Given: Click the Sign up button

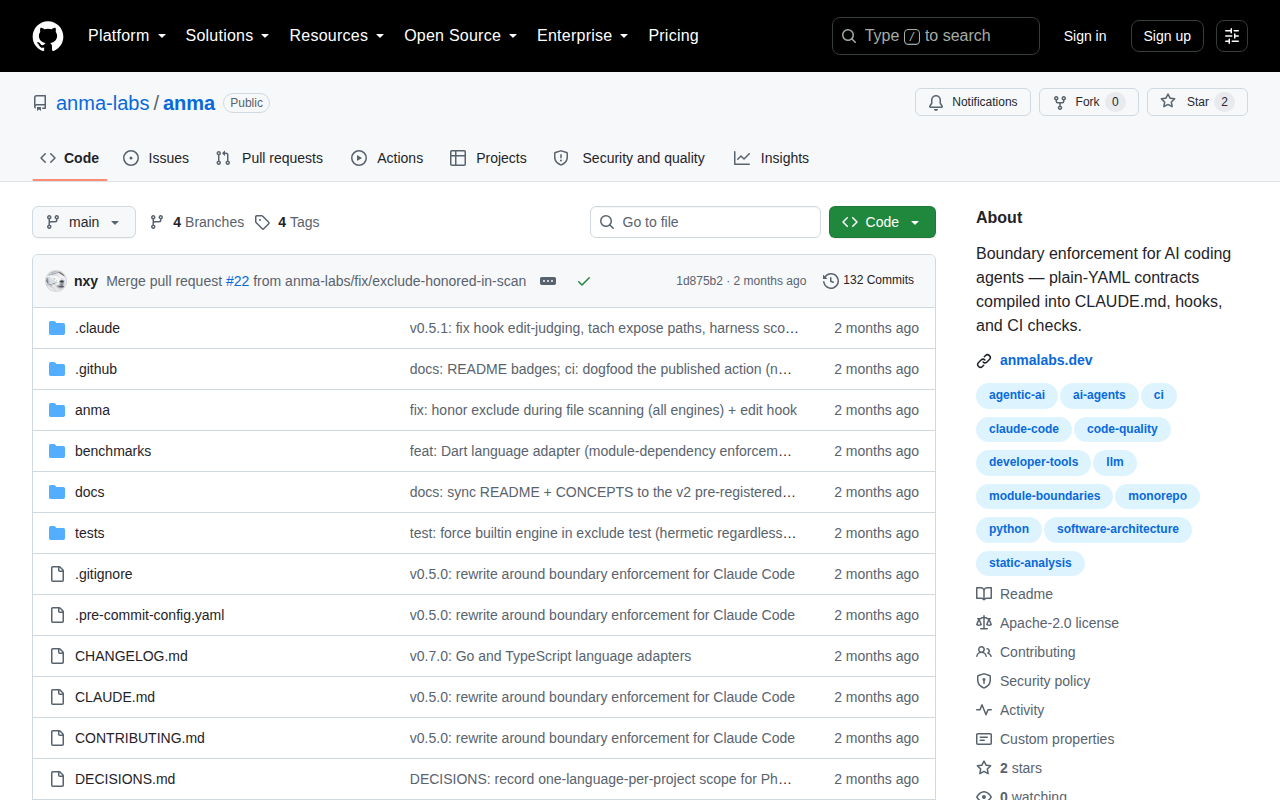Looking at the screenshot, I should [1167, 36].
